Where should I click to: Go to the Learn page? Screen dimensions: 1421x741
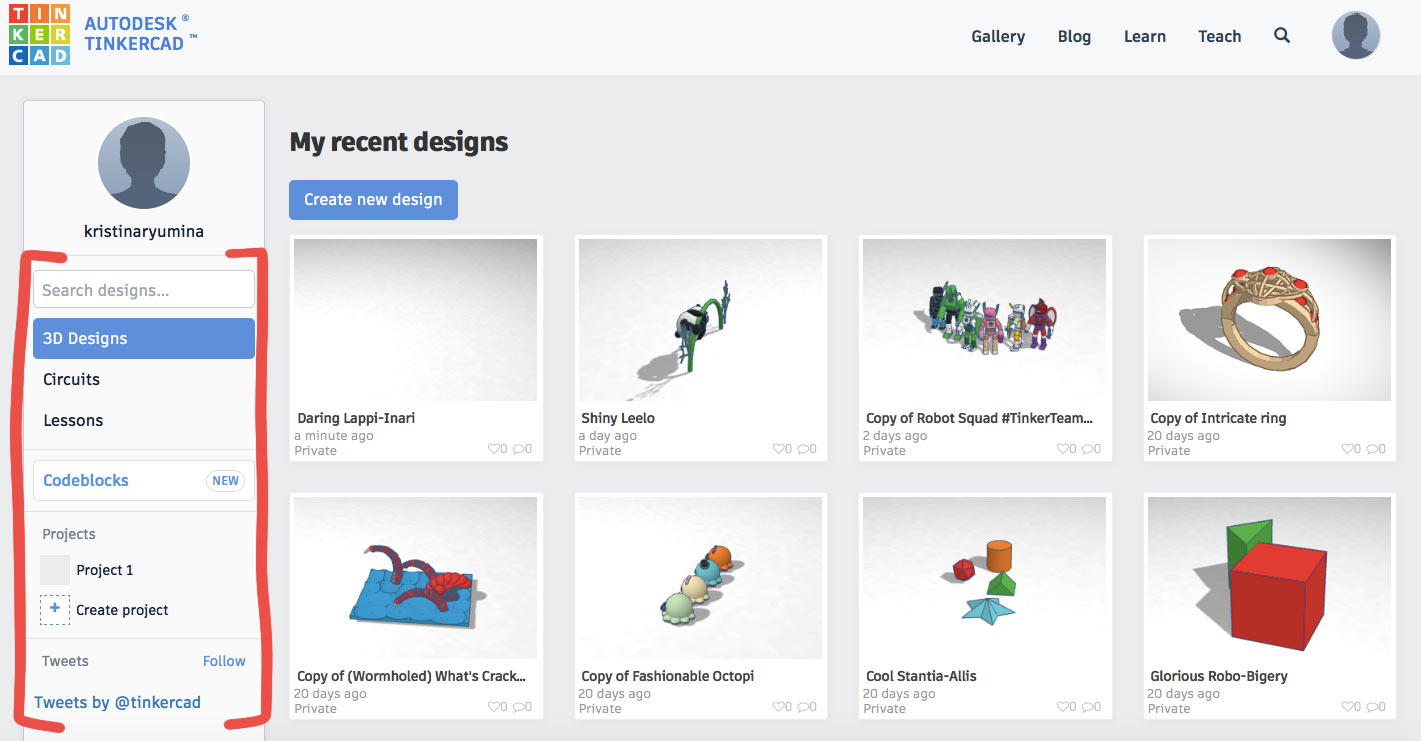pyautogui.click(x=1145, y=36)
